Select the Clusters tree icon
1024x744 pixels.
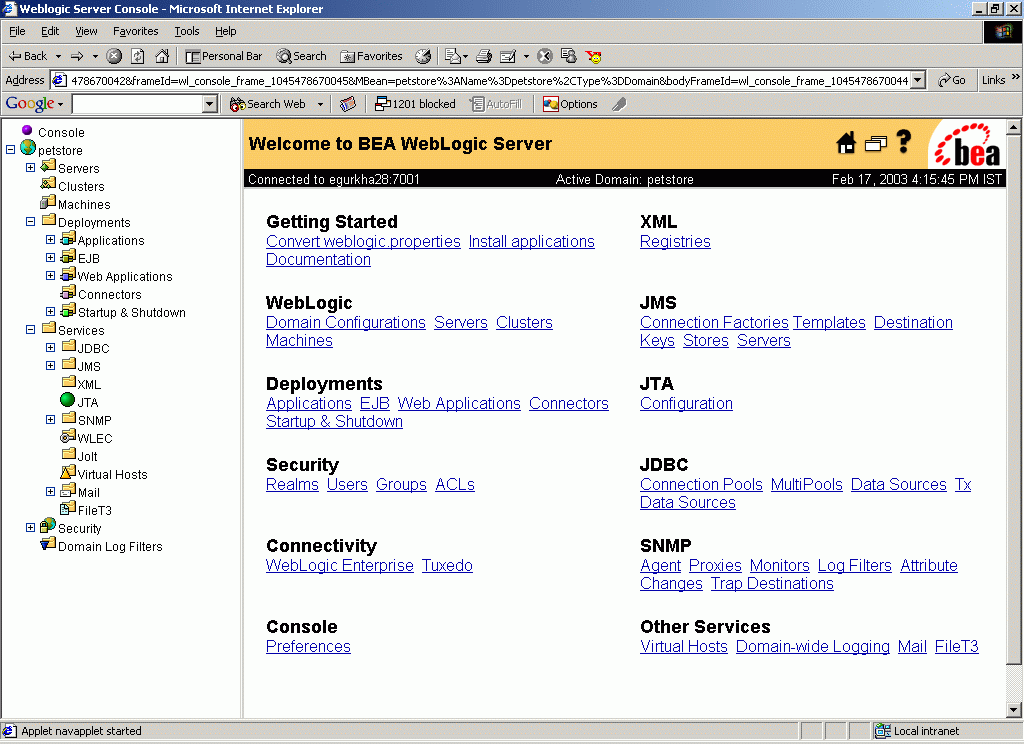48,184
